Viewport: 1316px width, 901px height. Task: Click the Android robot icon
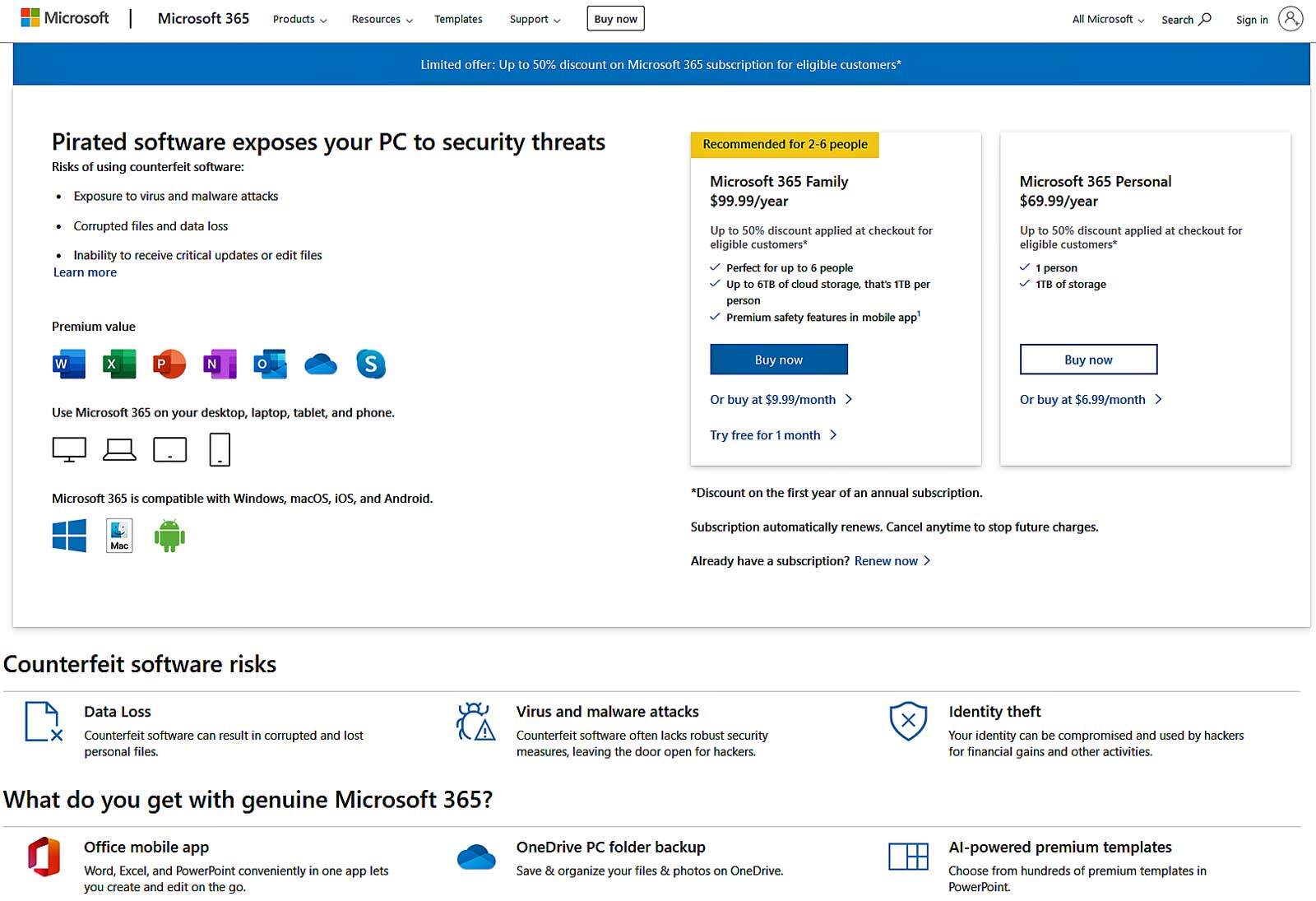169,536
